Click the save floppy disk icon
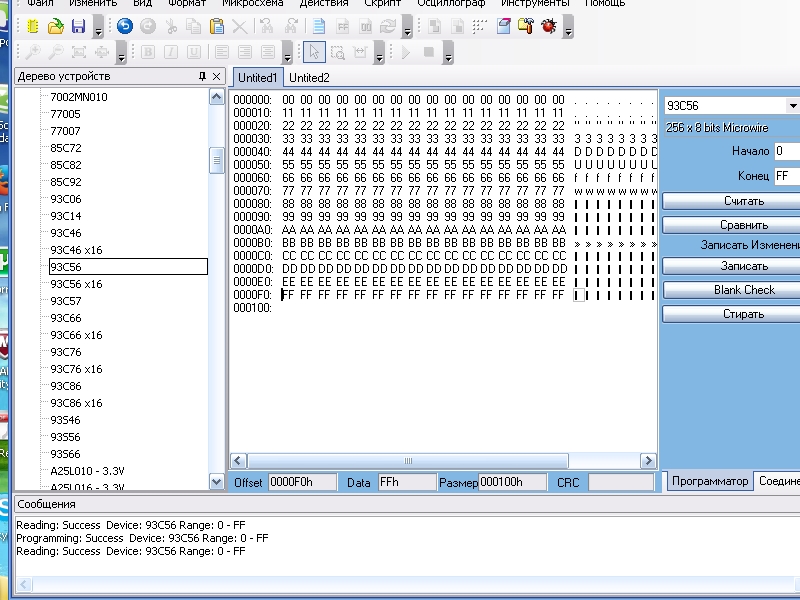Viewport: 800px width, 600px height. pyautogui.click(x=78, y=27)
